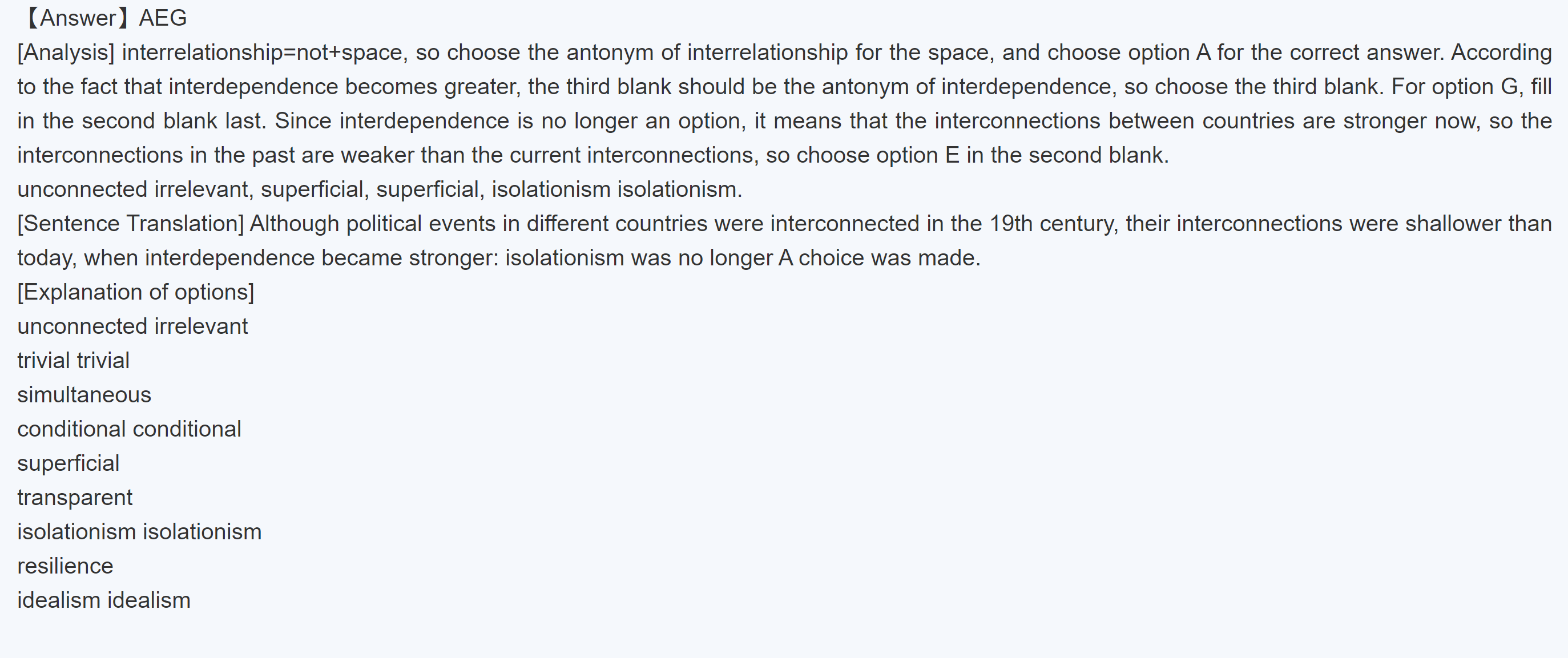Viewport: 1568px width, 658px height.
Task: Click "trivial trivial" in the options list
Action: coord(73,361)
